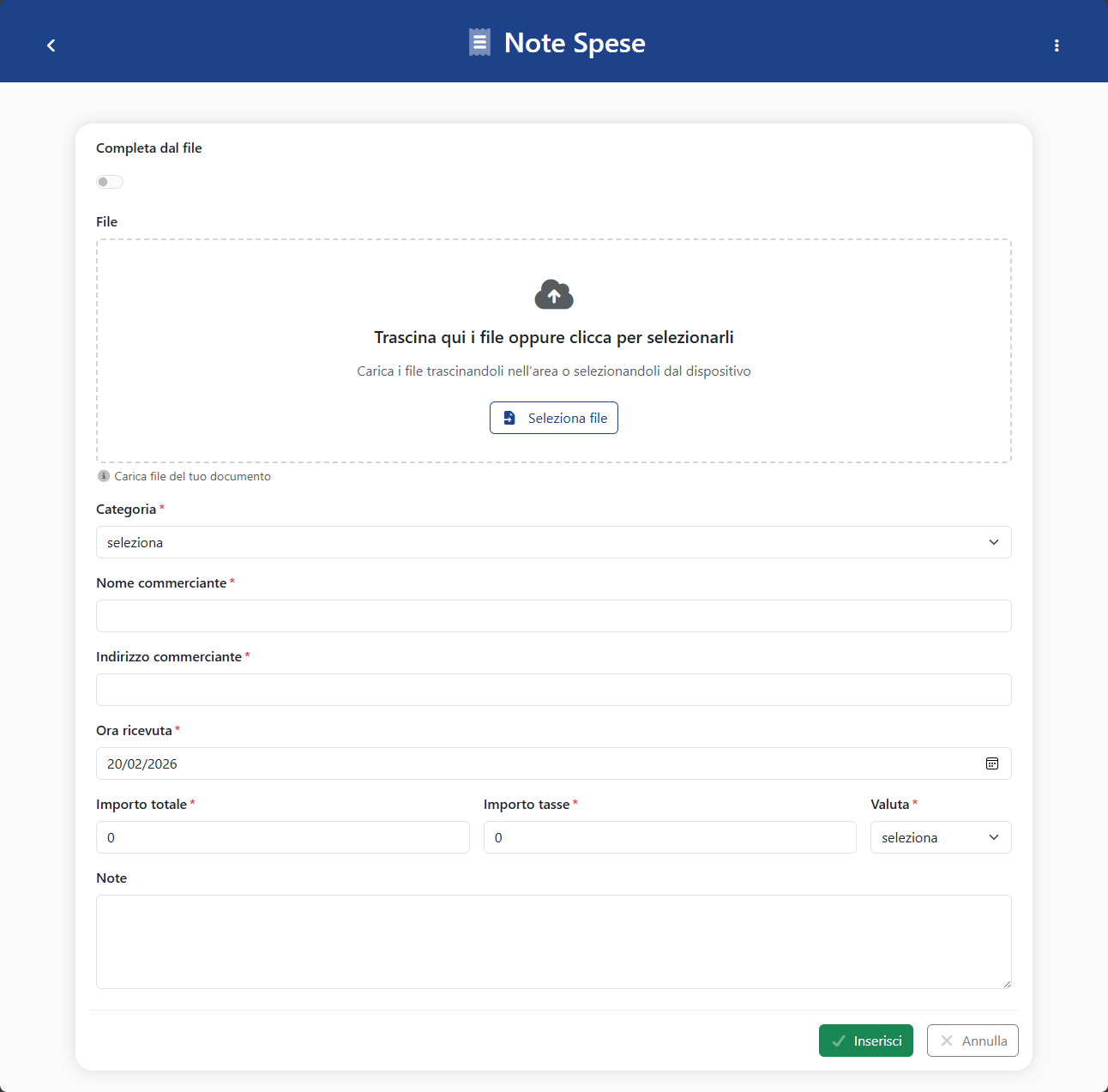Click the drag-and-drop file area heading
Viewport: 1108px width, 1092px height.
(554, 337)
